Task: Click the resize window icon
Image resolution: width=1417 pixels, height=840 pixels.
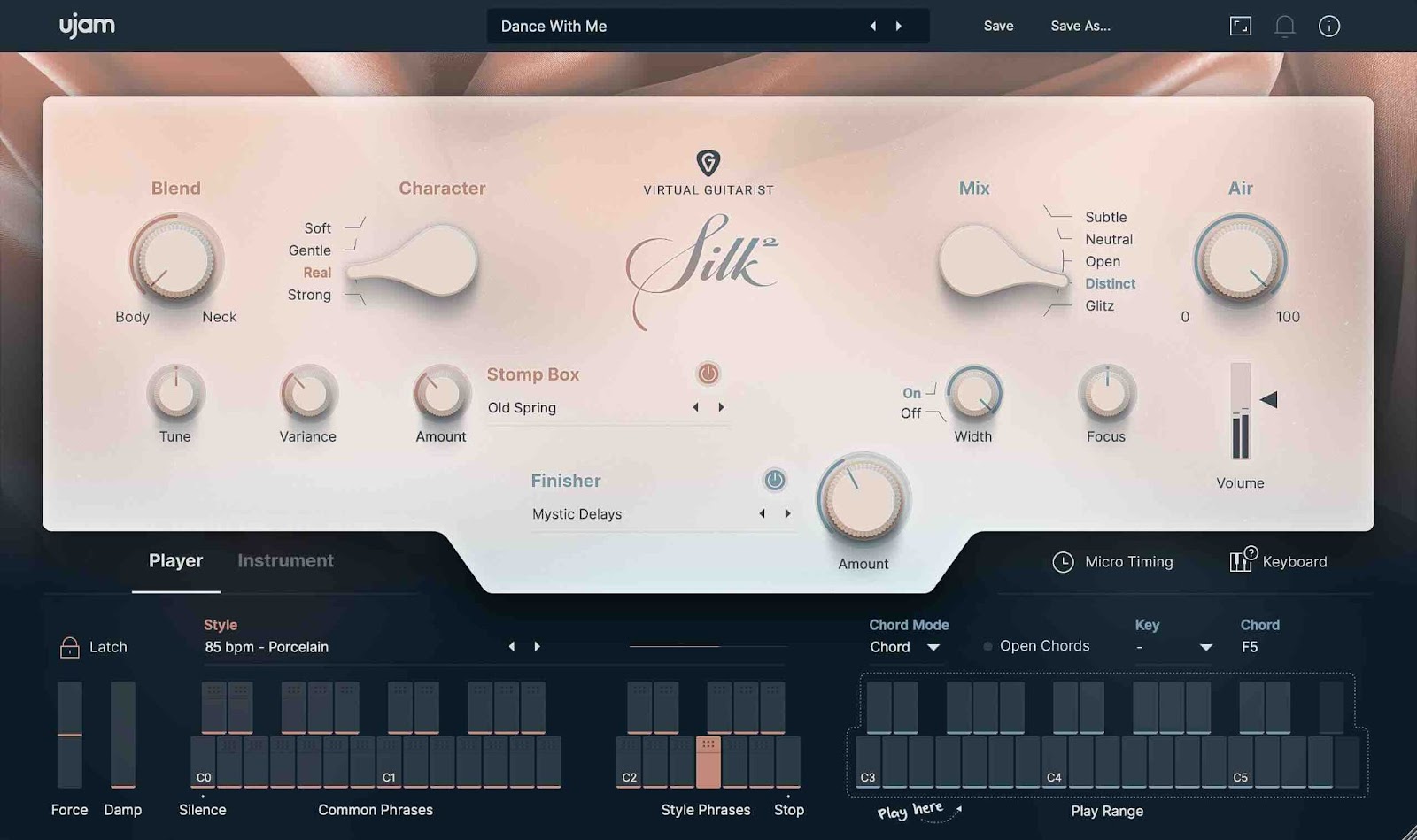Action: point(1241,26)
